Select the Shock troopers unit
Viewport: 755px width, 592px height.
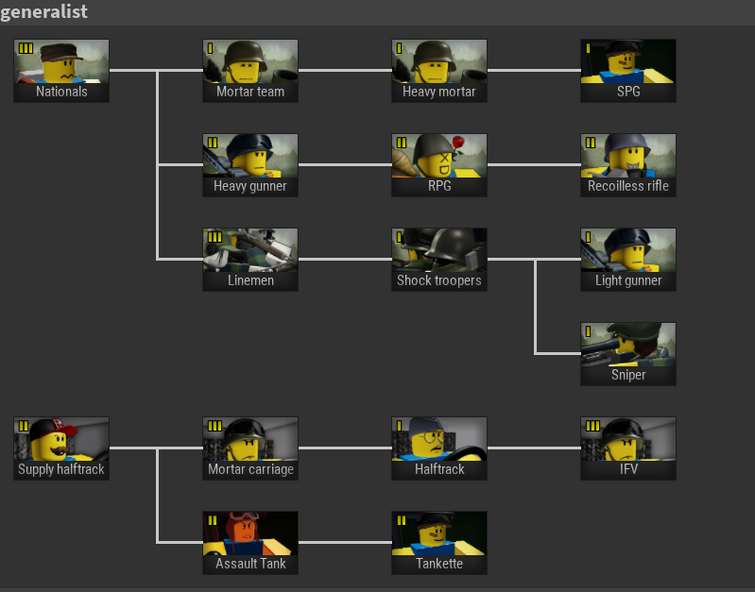[x=439, y=260]
